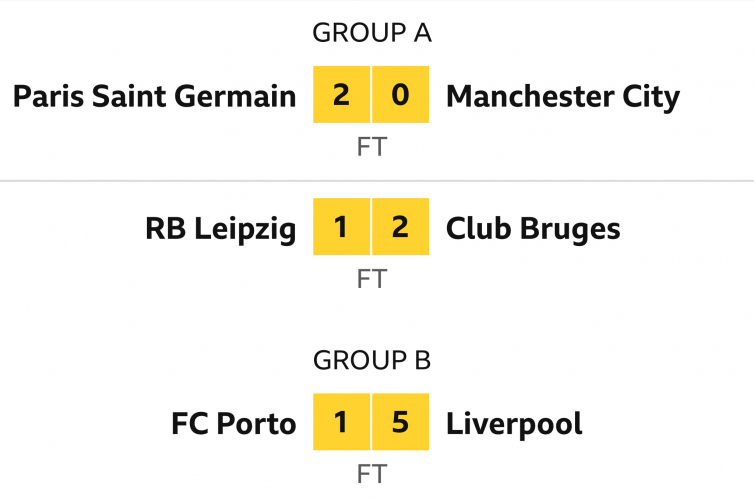Click FC Porto's score of 1
The image size is (754, 500).
click(341, 422)
